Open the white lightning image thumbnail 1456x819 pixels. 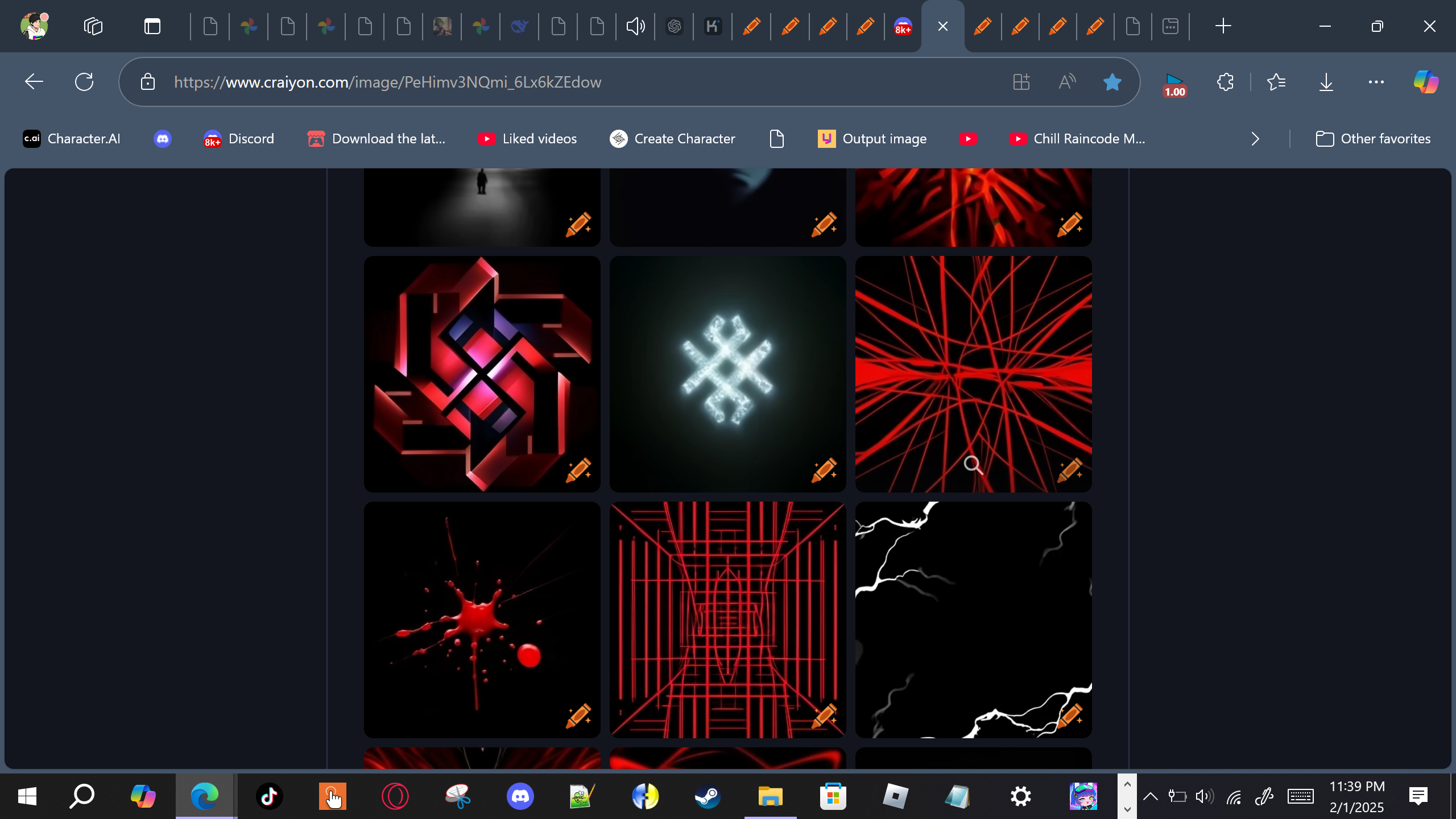click(973, 619)
